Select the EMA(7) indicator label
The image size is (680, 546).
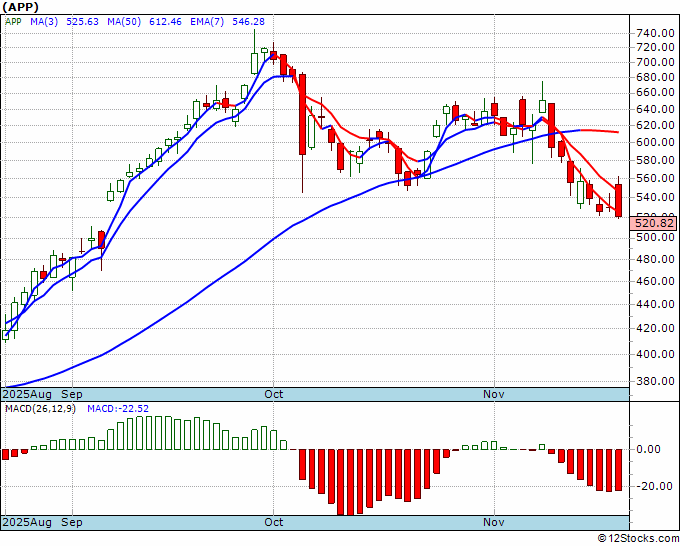207,22
